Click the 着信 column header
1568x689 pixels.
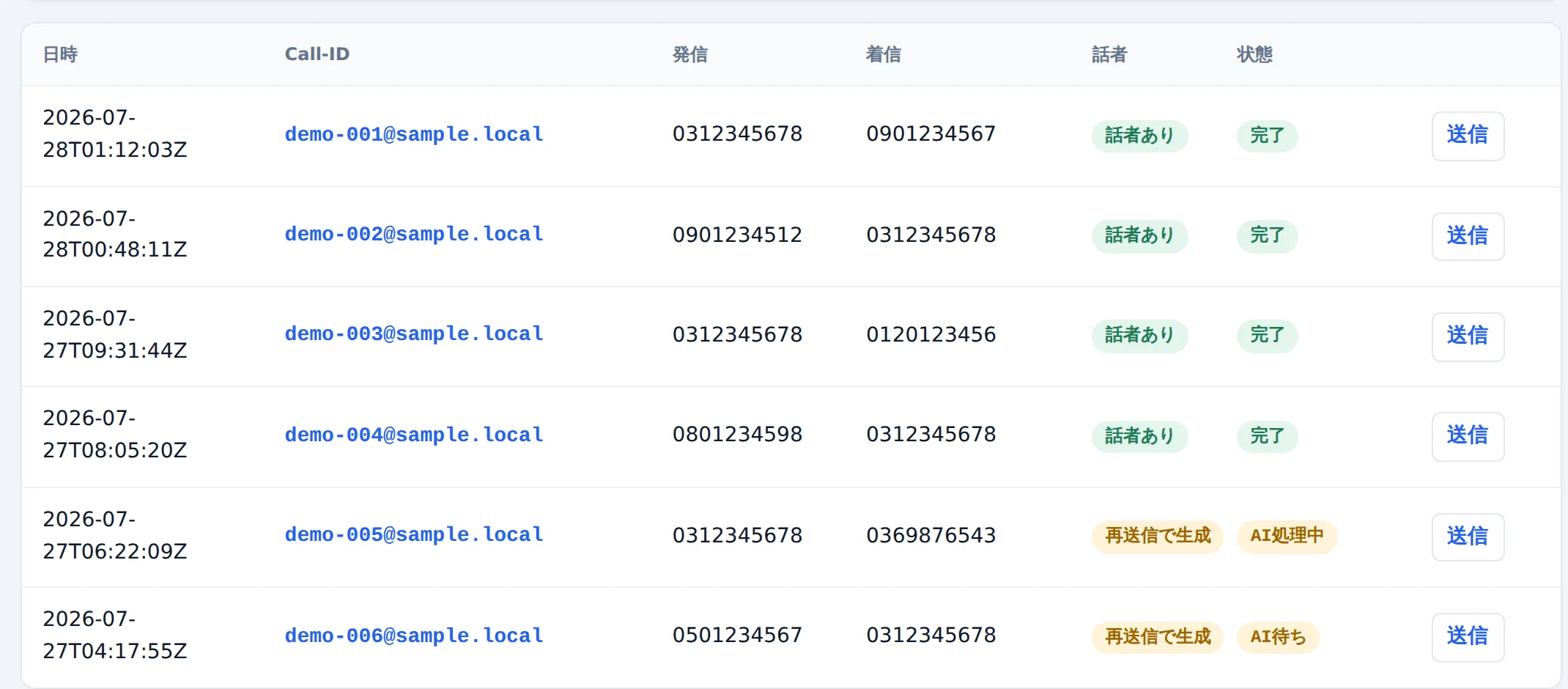tap(884, 54)
